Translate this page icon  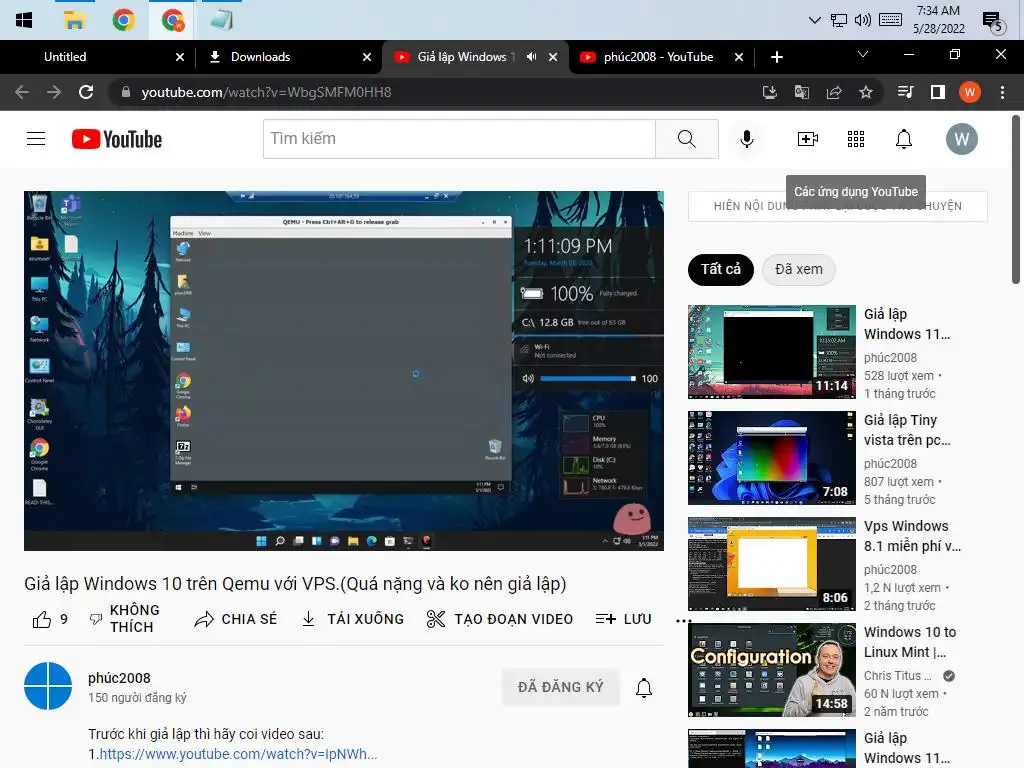802,92
